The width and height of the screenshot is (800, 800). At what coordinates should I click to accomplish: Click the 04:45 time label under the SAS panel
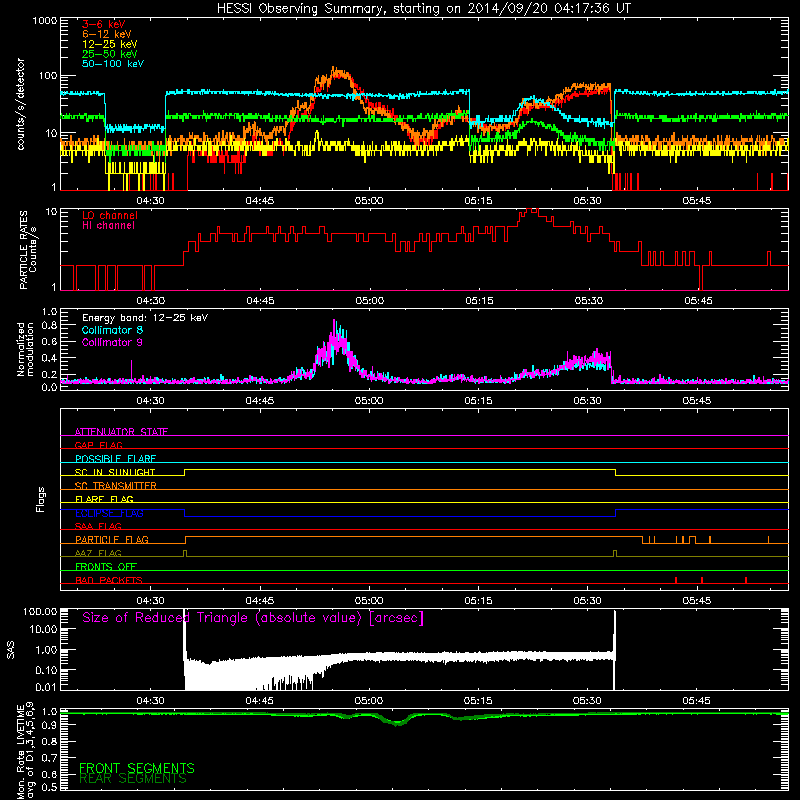tap(260, 701)
